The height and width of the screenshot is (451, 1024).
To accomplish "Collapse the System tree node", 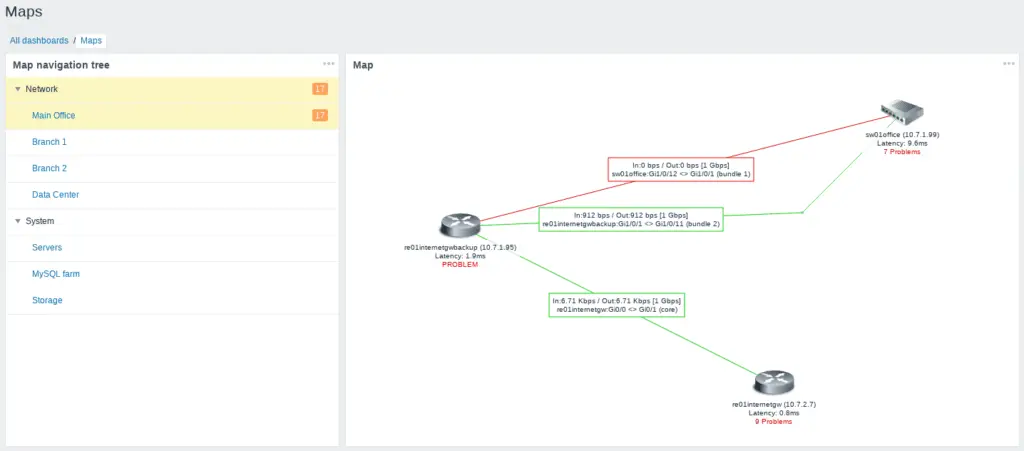I will (x=18, y=221).
